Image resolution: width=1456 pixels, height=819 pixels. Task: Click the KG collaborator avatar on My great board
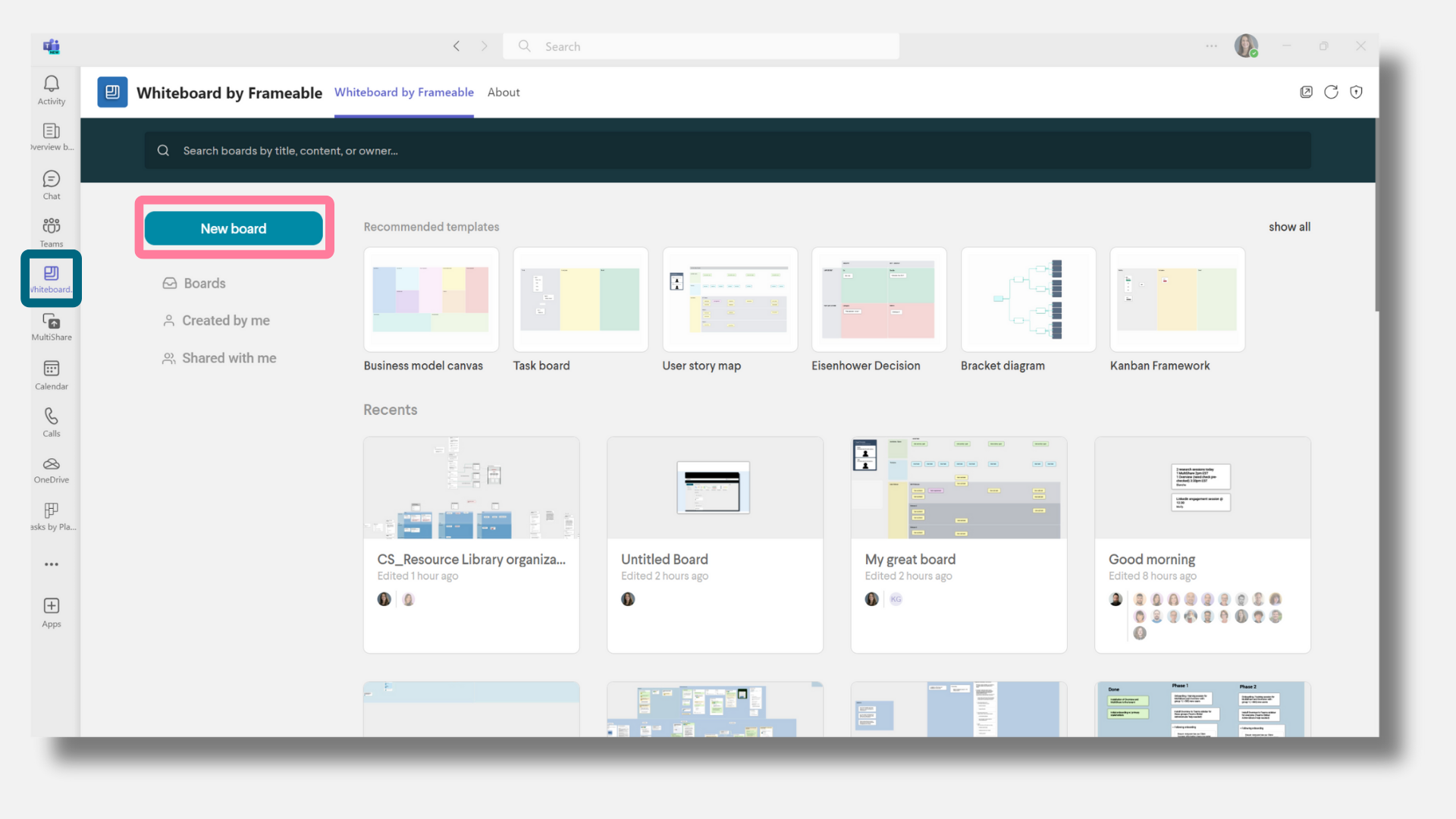(x=896, y=599)
